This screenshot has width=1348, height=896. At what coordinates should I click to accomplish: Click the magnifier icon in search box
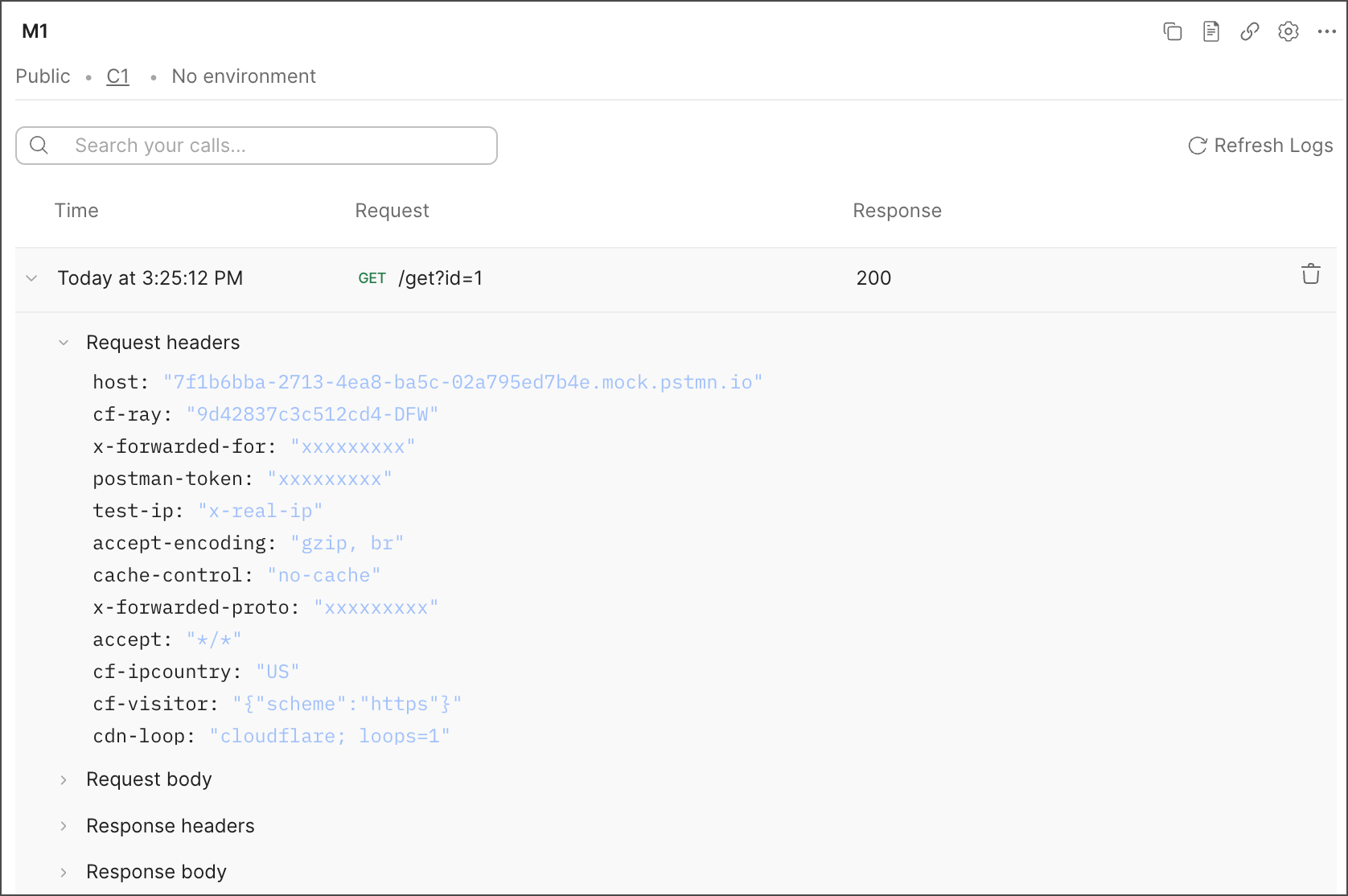[39, 146]
